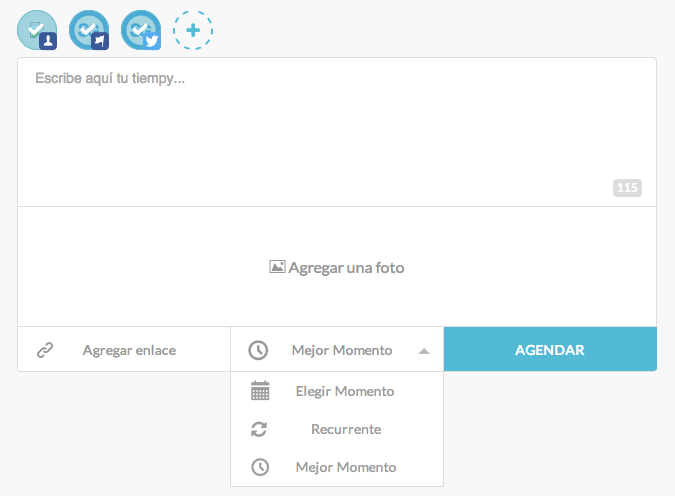Click the clock icon in the dropdown list
Viewport: 675px width, 496px height.
click(260, 467)
